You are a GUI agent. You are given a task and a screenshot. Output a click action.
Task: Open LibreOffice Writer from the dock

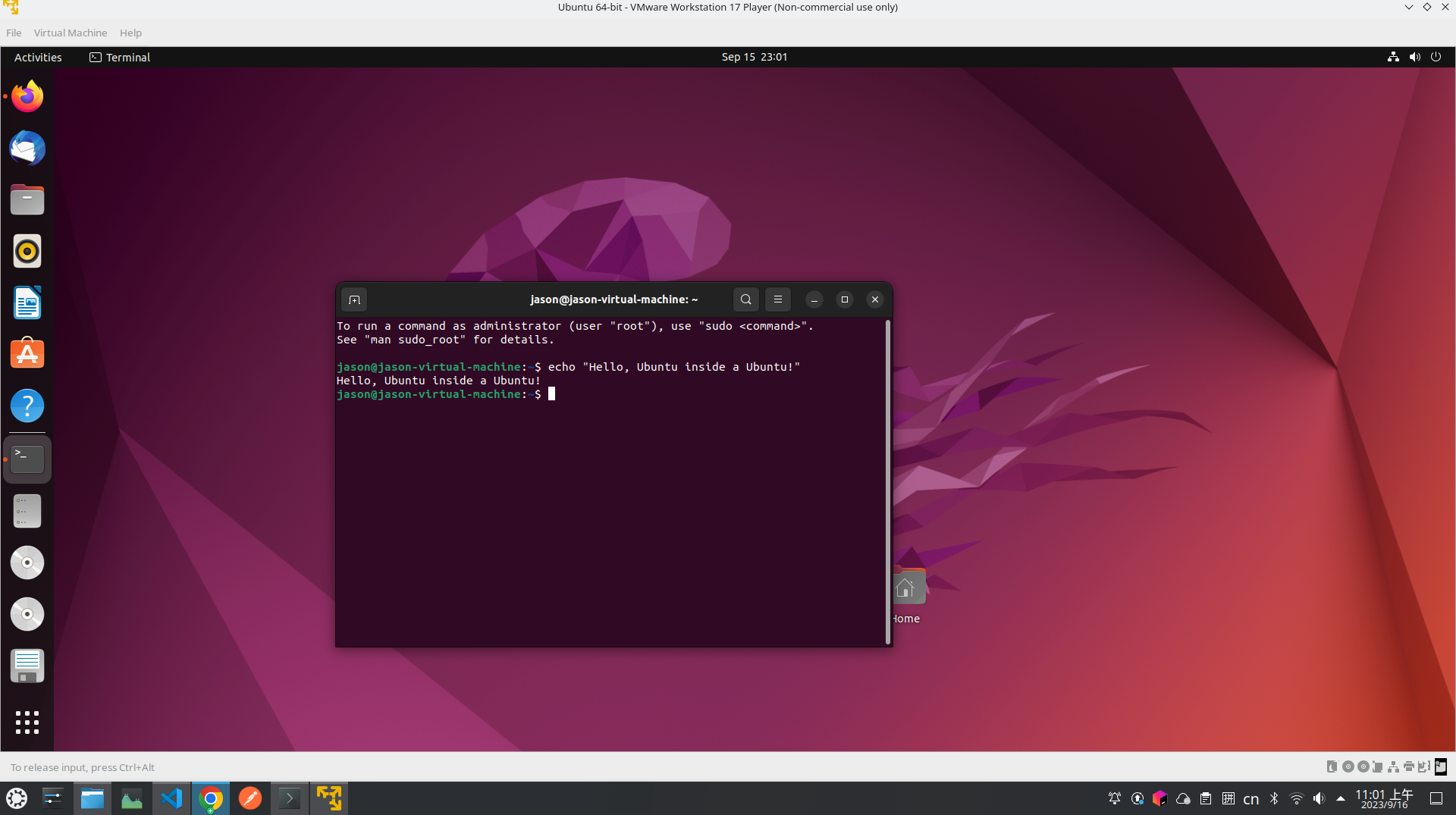(x=27, y=302)
